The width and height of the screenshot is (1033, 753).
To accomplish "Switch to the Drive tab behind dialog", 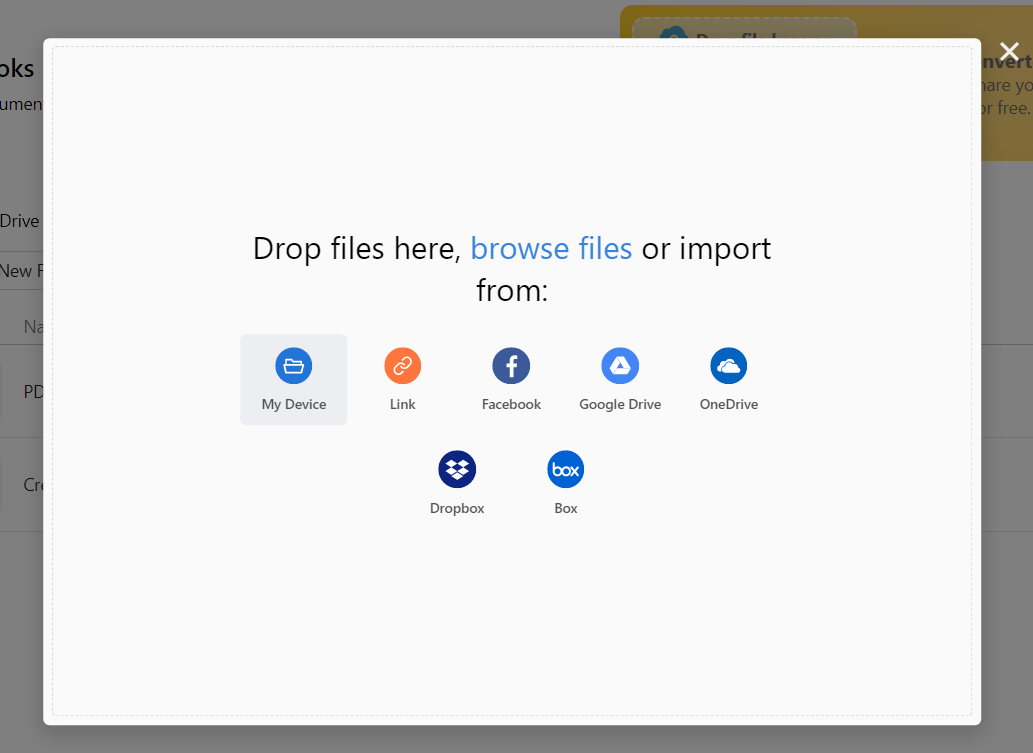I will (20, 221).
